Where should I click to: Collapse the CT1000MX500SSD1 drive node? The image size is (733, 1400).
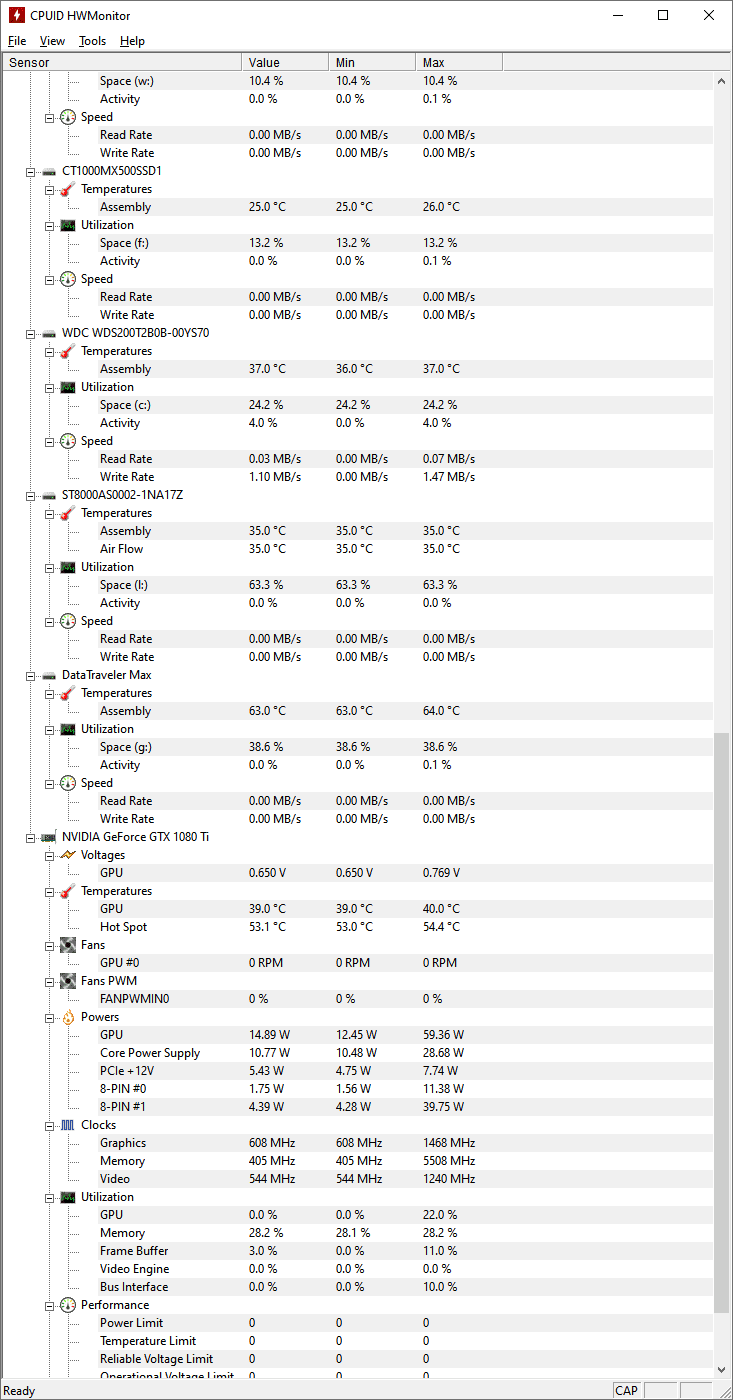coord(31,171)
